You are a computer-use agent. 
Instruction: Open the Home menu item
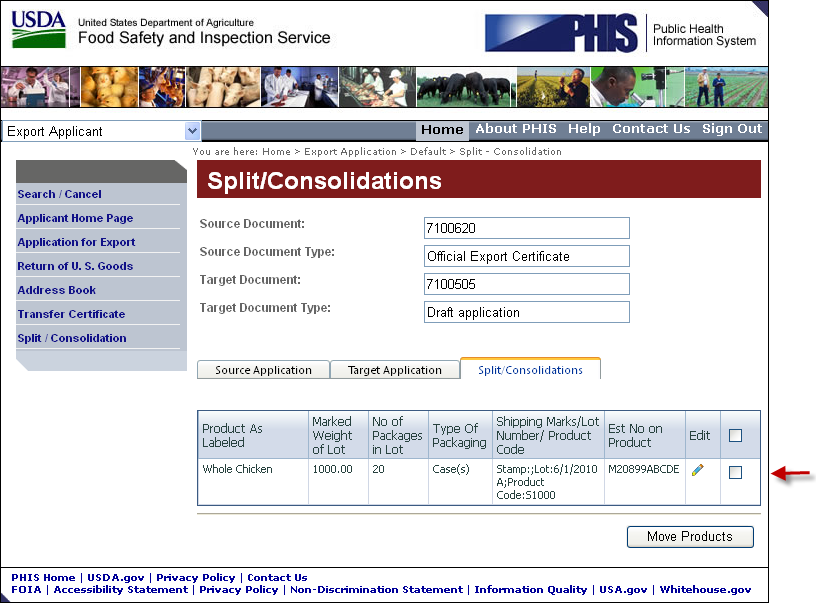pos(442,130)
